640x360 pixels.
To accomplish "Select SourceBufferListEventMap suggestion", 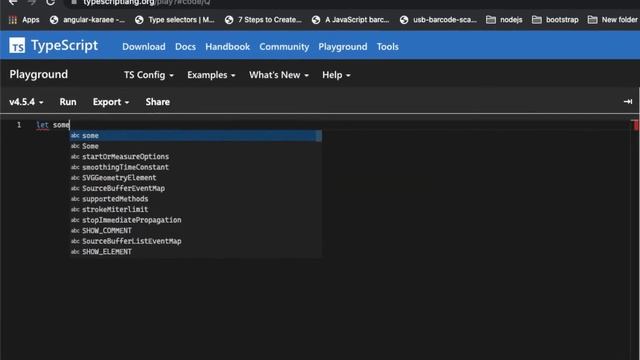I will pyautogui.click(x=196, y=241).
